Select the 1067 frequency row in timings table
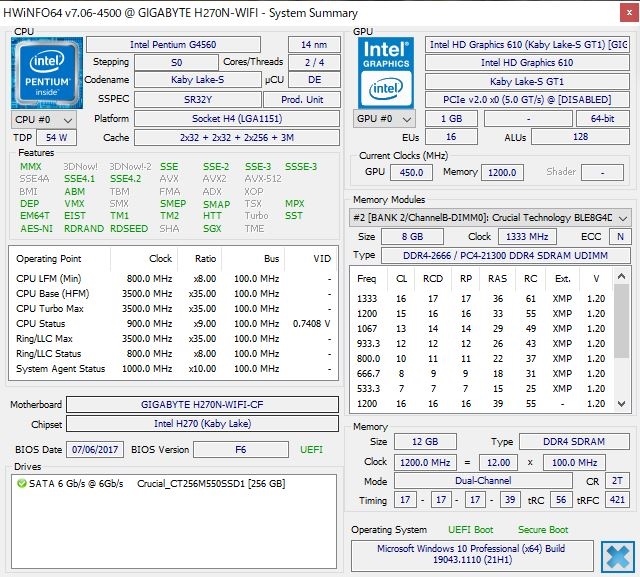Viewport: 640px width, 577px height. pos(481,329)
